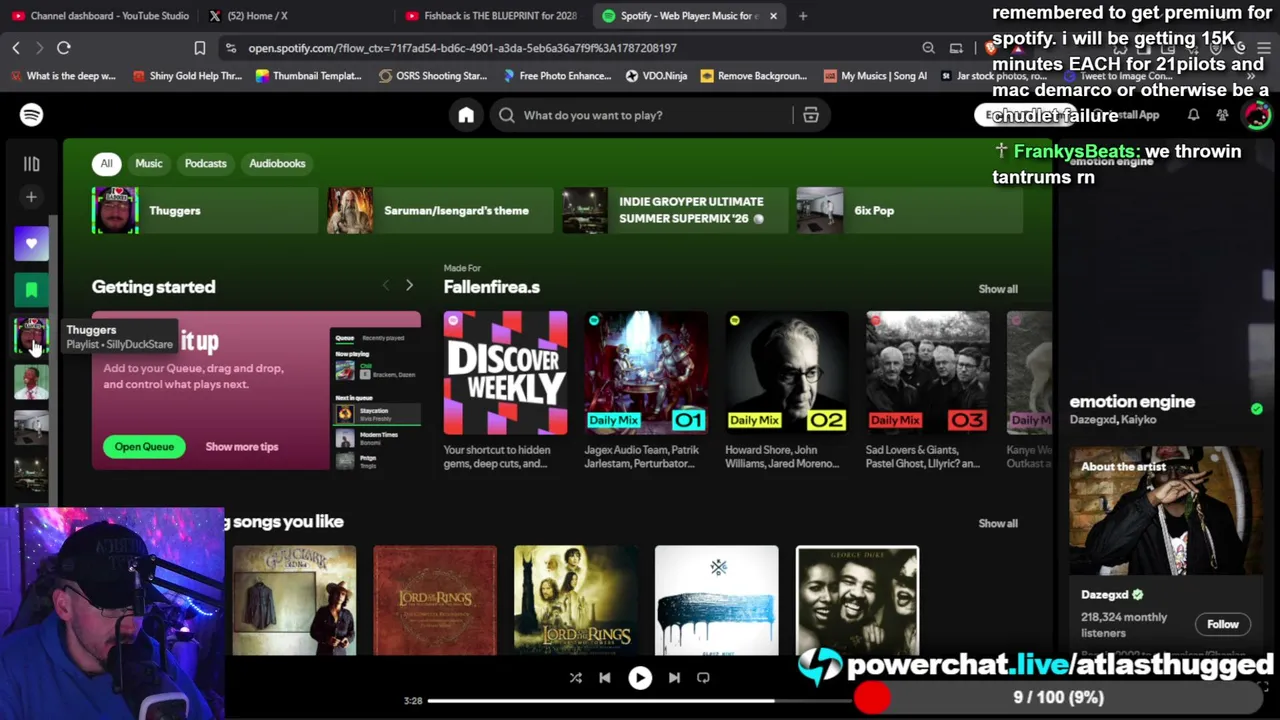The width and height of the screenshot is (1280, 720).
Task: Open the Discover Weekly playlist cover
Action: tap(505, 373)
